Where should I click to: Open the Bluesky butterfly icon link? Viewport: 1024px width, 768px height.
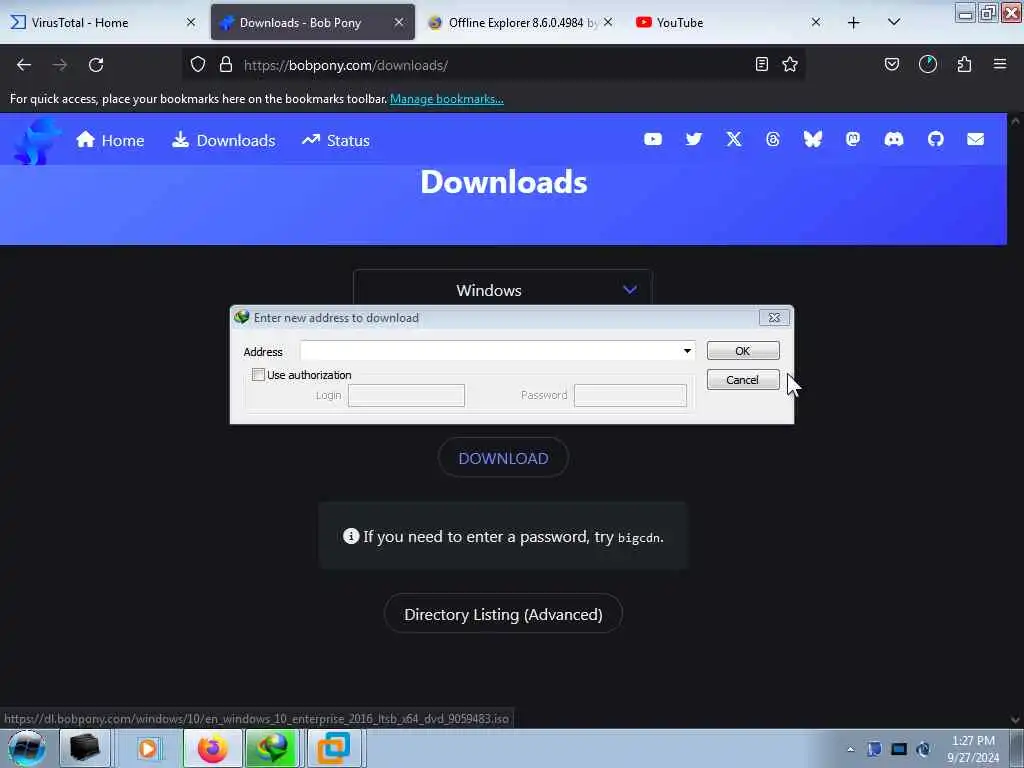tap(812, 139)
